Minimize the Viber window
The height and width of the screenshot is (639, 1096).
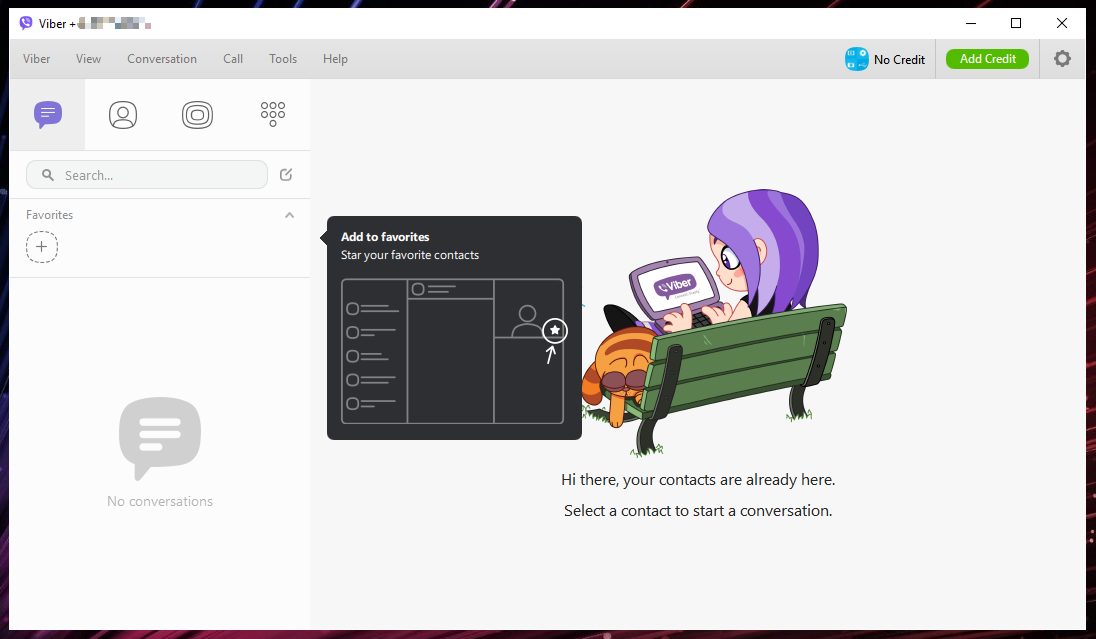click(x=971, y=23)
